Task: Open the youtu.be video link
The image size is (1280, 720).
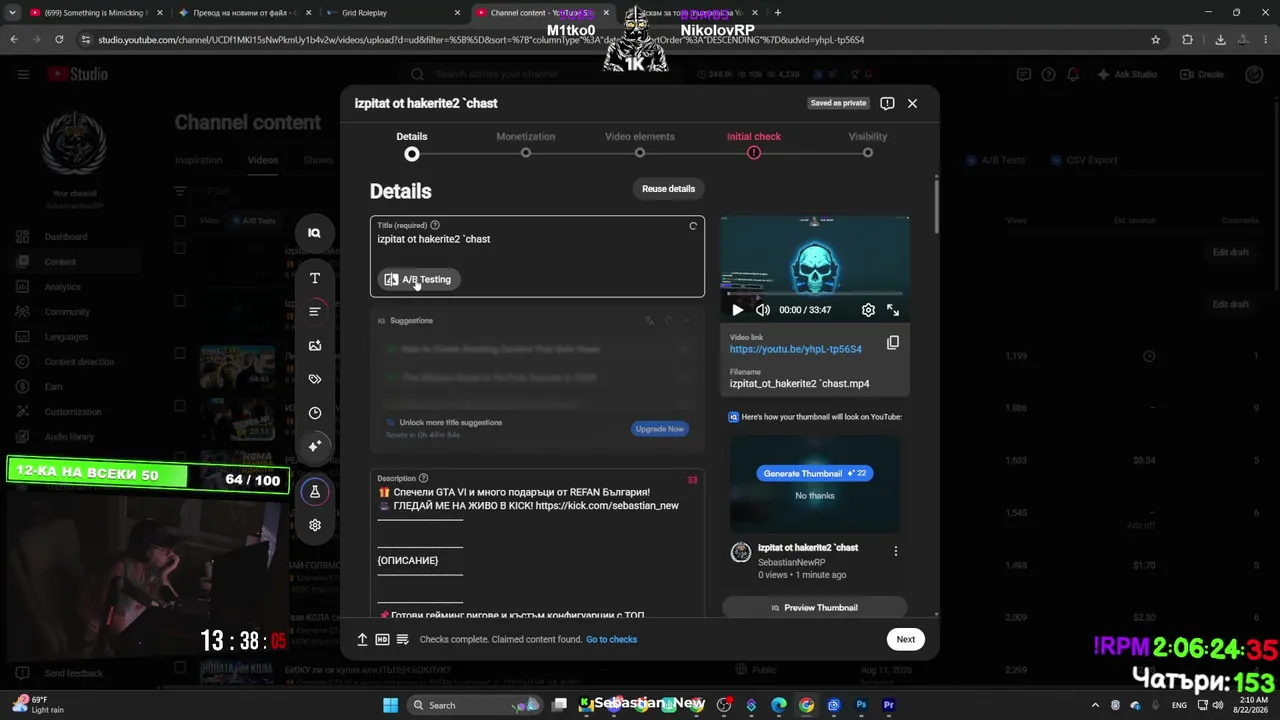Action: (795, 349)
